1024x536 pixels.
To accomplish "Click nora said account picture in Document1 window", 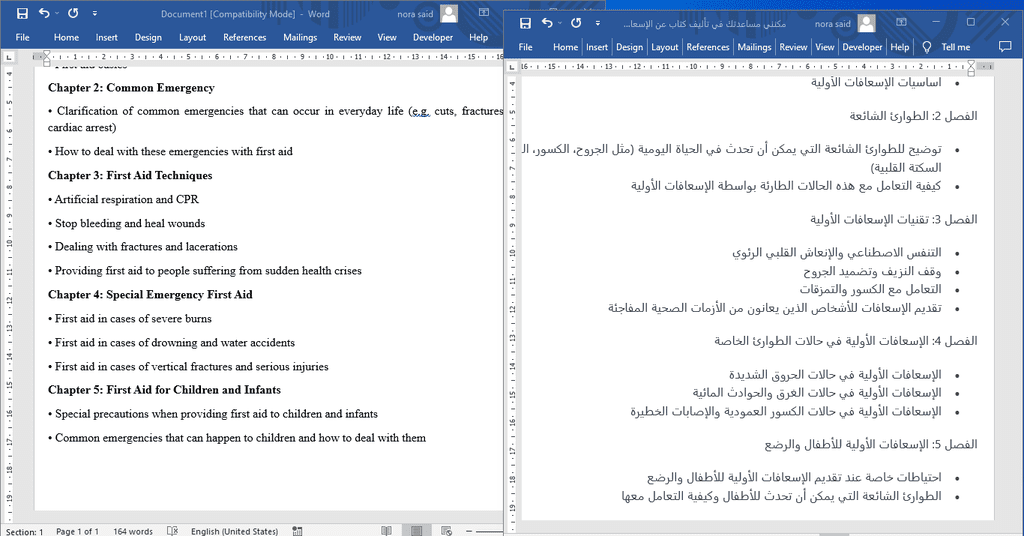I will click(449, 14).
